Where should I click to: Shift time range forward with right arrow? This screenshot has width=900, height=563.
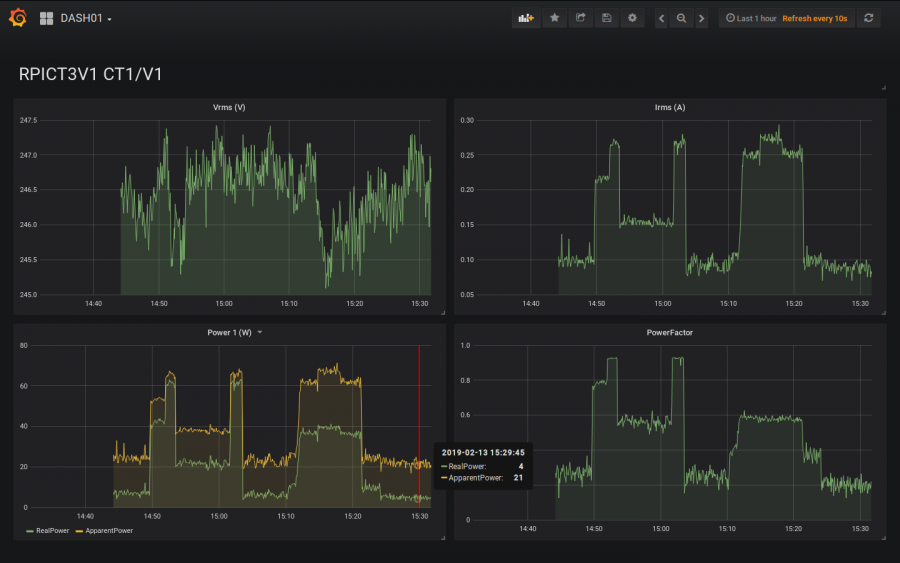(x=701, y=18)
